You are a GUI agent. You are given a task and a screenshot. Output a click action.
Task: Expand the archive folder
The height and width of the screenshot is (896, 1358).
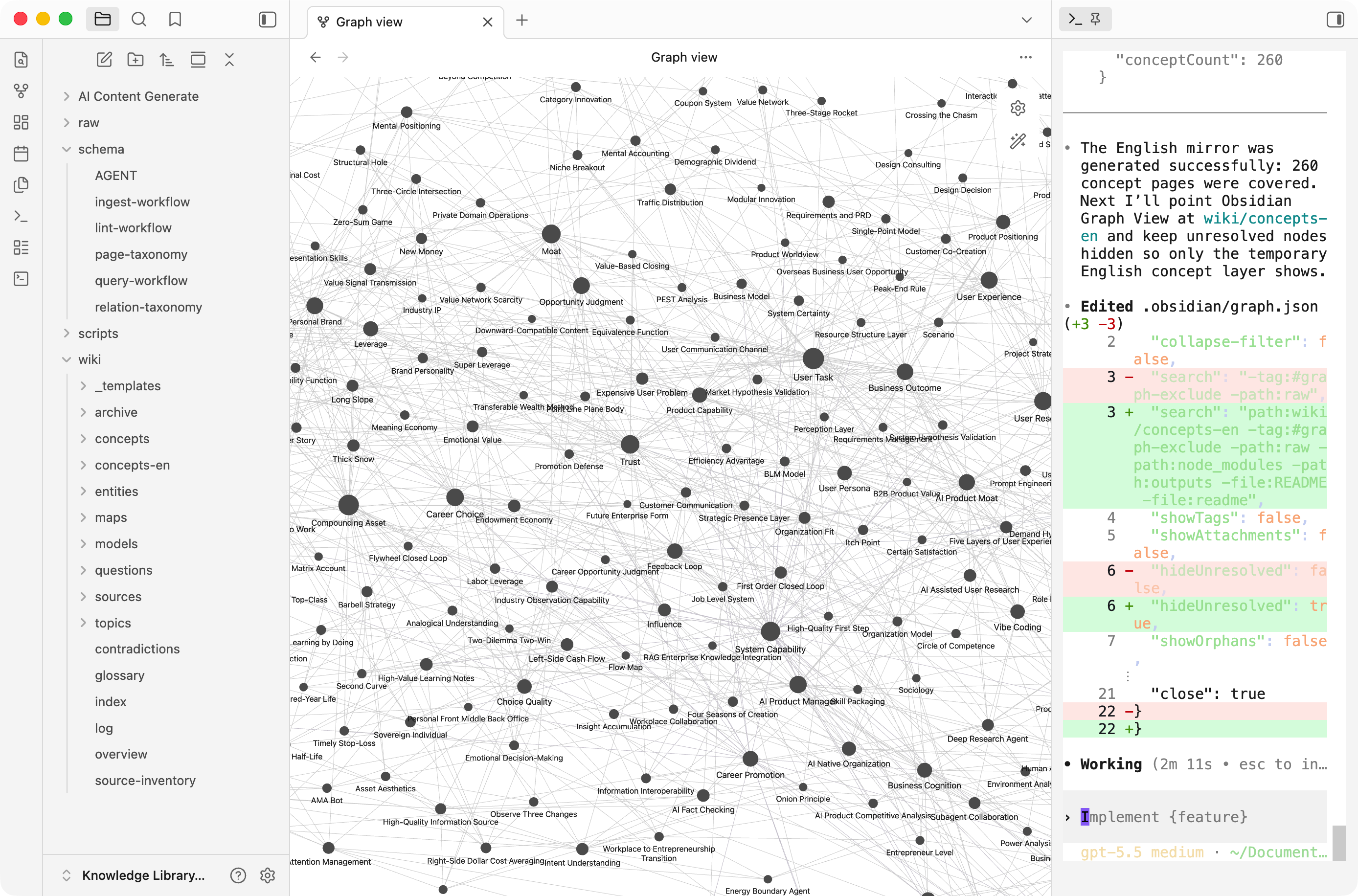(116, 412)
